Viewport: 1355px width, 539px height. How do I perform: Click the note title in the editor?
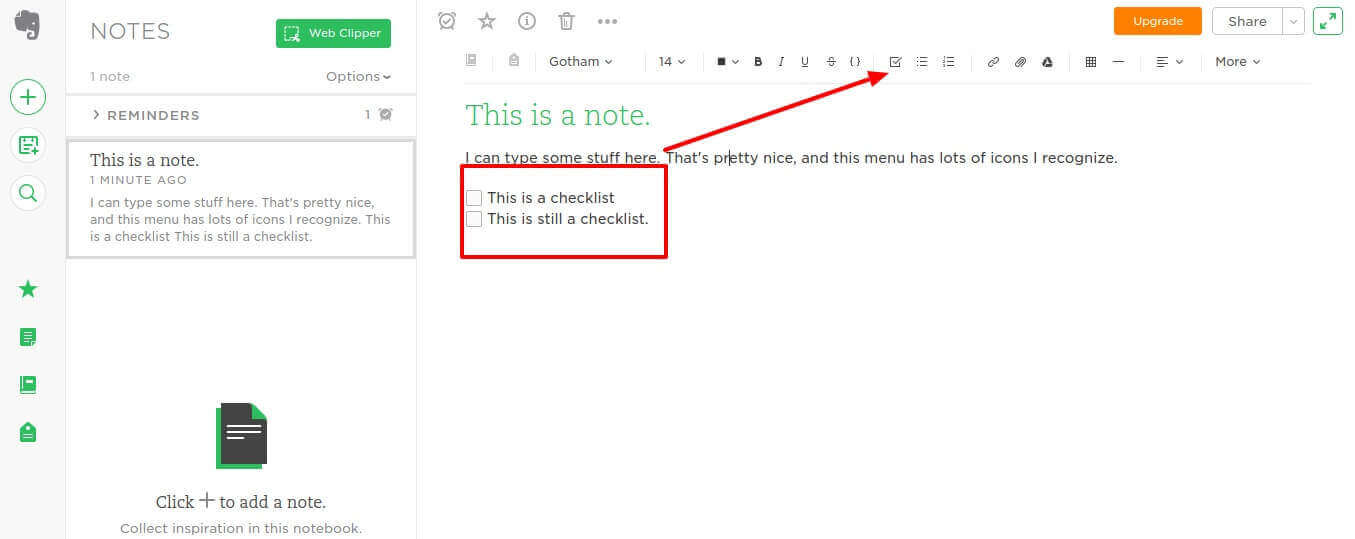[558, 115]
